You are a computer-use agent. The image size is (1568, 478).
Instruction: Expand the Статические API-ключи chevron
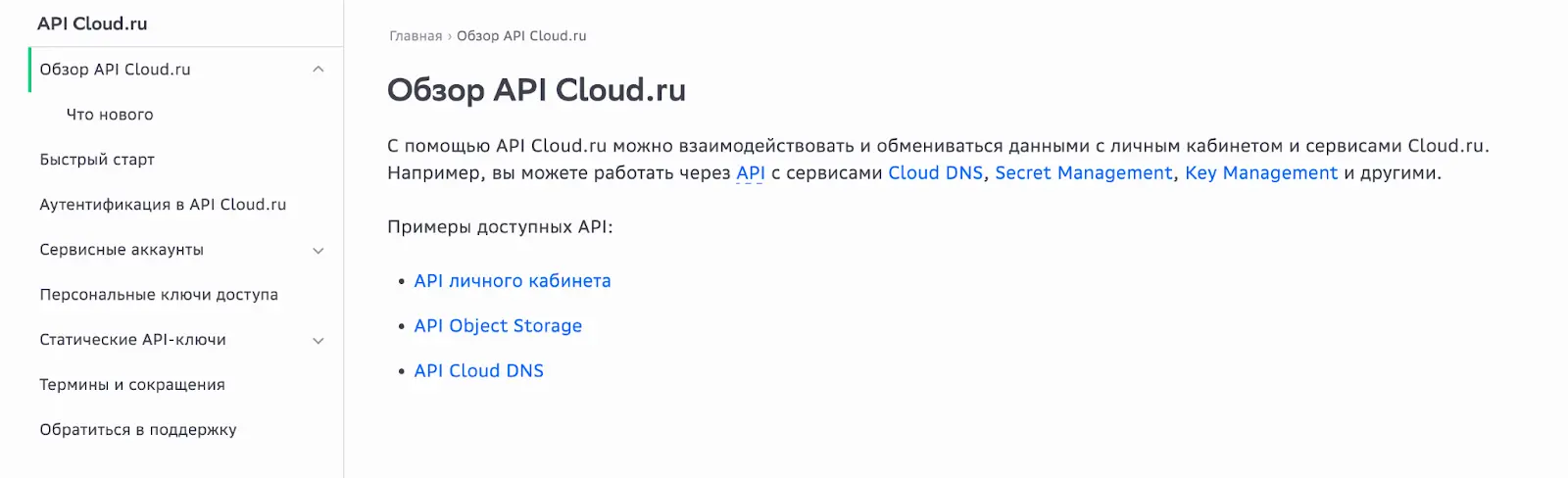318,341
